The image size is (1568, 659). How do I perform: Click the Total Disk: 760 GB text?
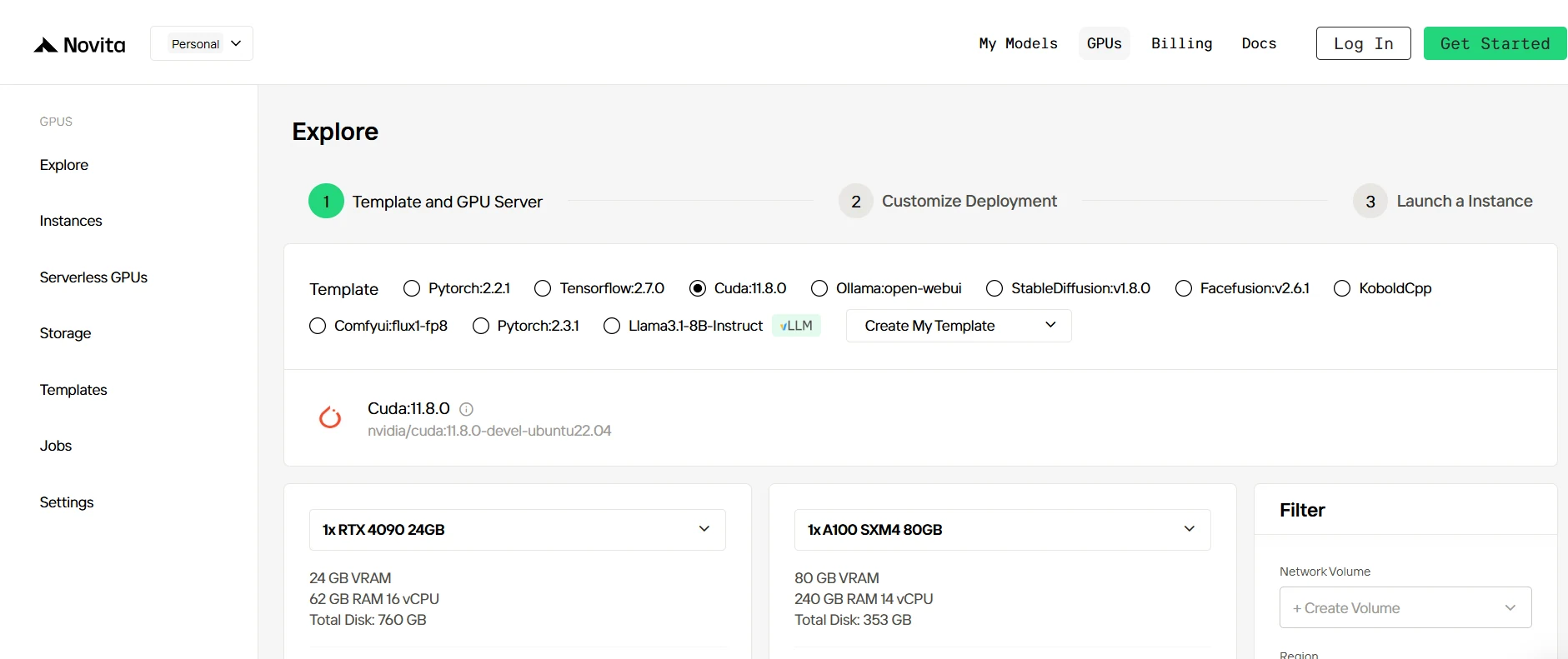[368, 620]
